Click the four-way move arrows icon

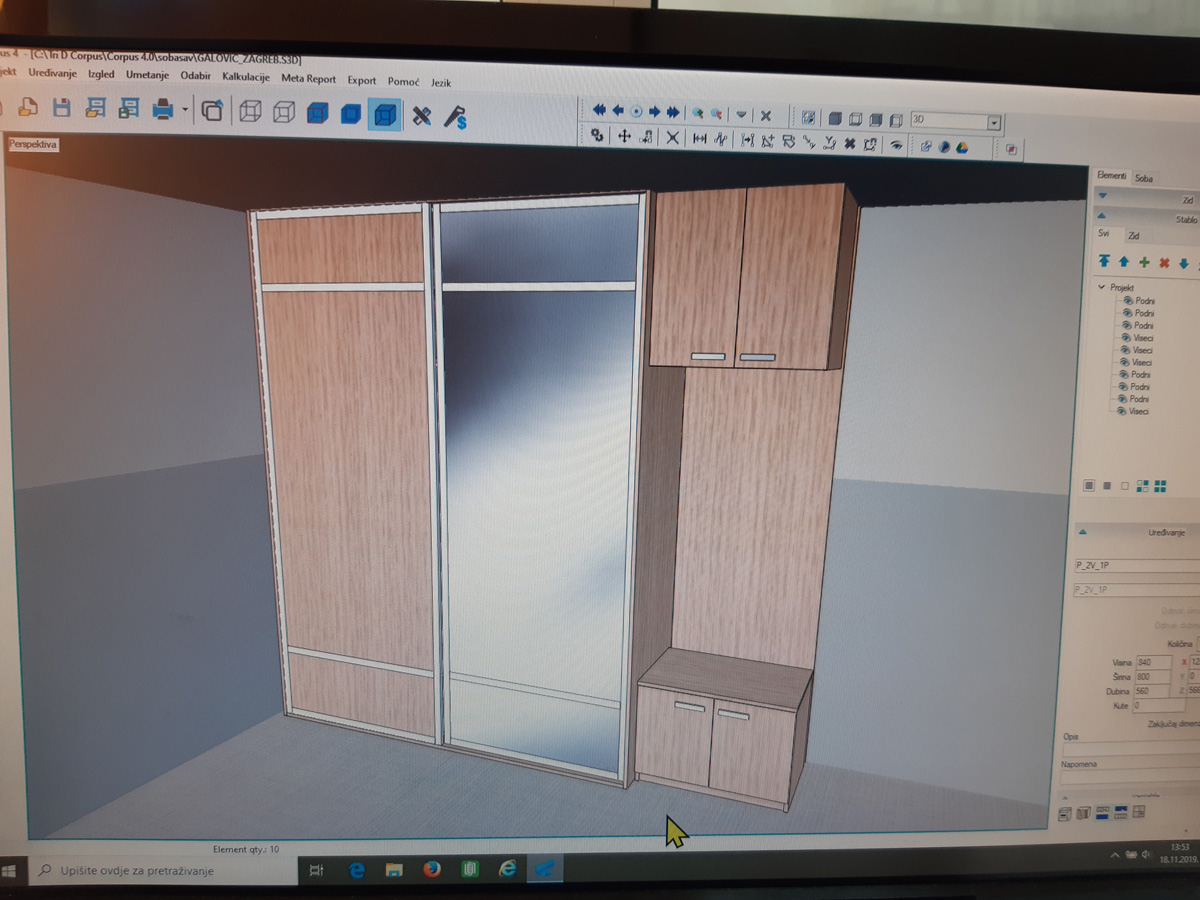624,137
